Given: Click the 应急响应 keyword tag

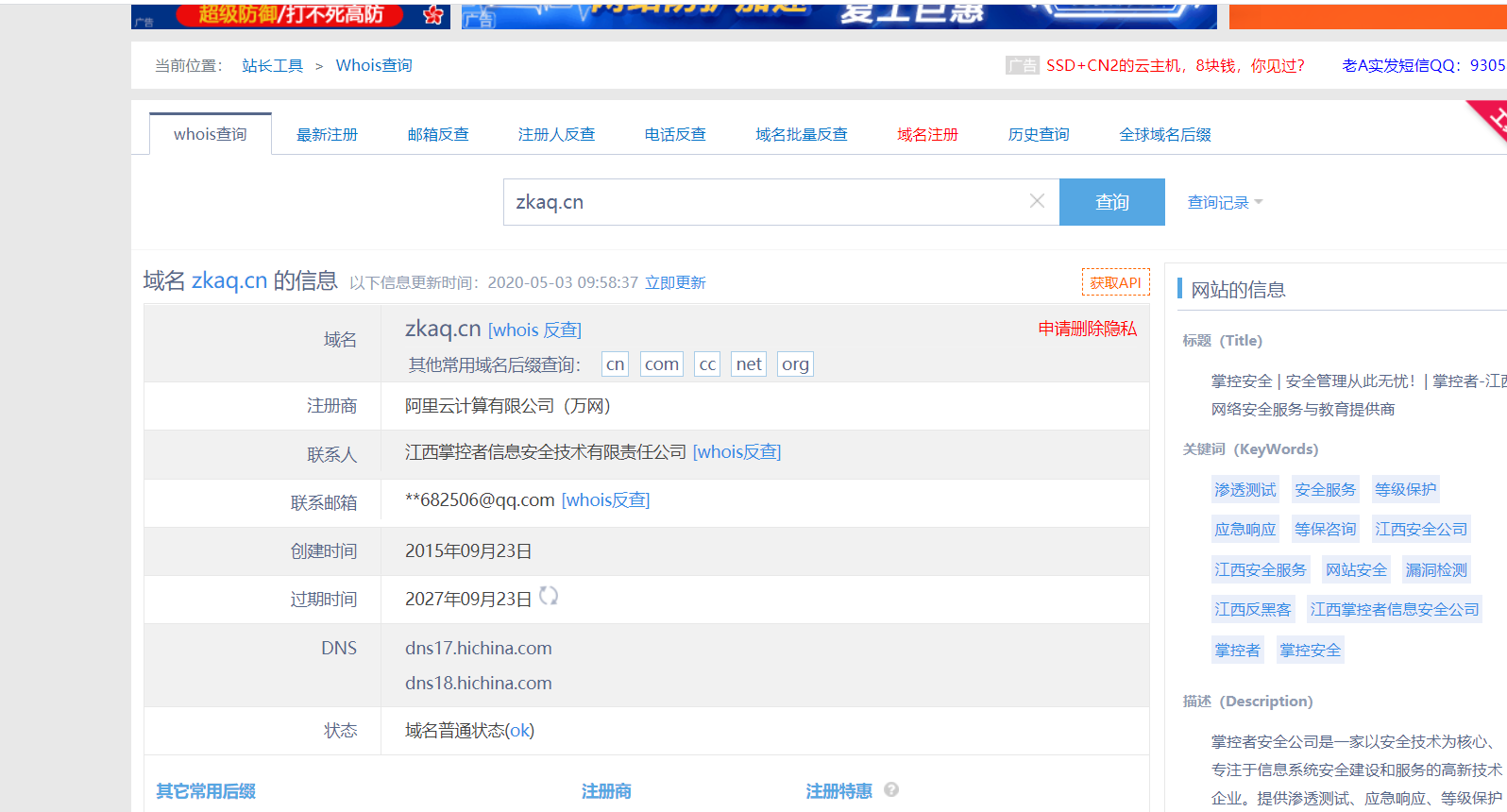Looking at the screenshot, I should pyautogui.click(x=1245, y=529).
